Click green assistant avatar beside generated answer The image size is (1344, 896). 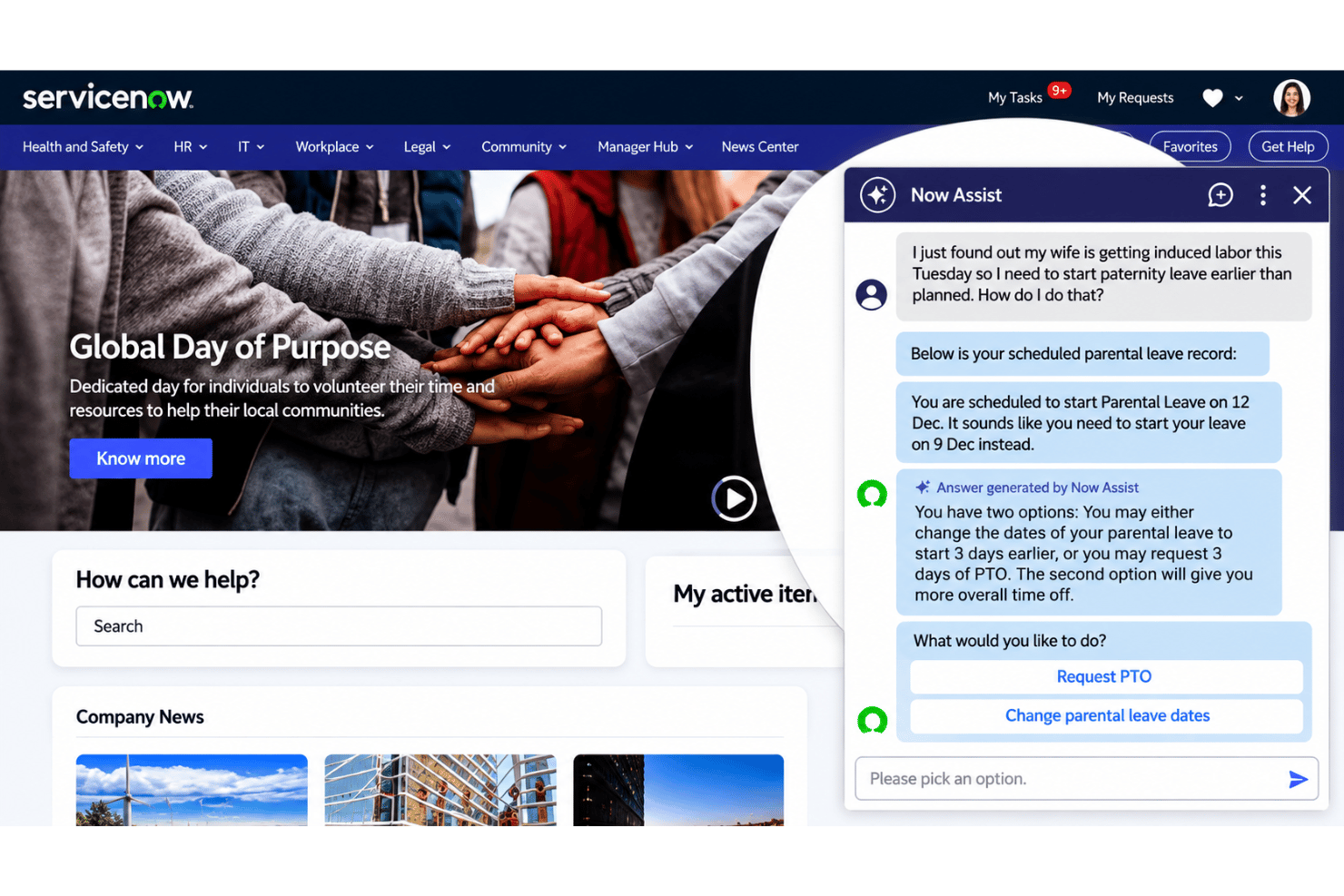[x=872, y=495]
